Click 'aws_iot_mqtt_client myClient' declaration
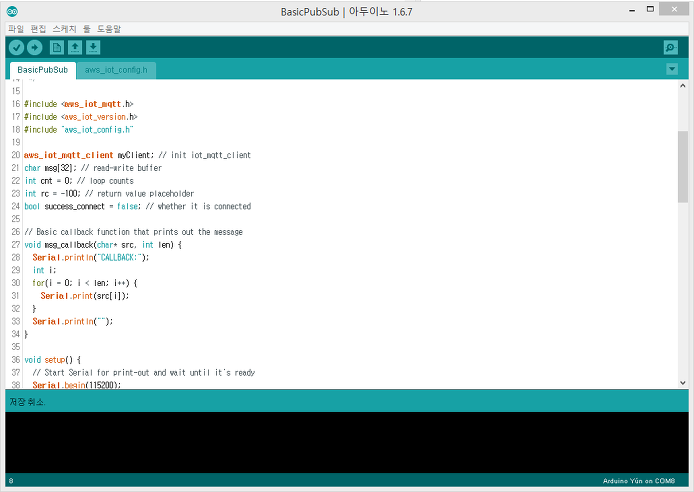The height and width of the screenshot is (492, 694). click(137, 155)
